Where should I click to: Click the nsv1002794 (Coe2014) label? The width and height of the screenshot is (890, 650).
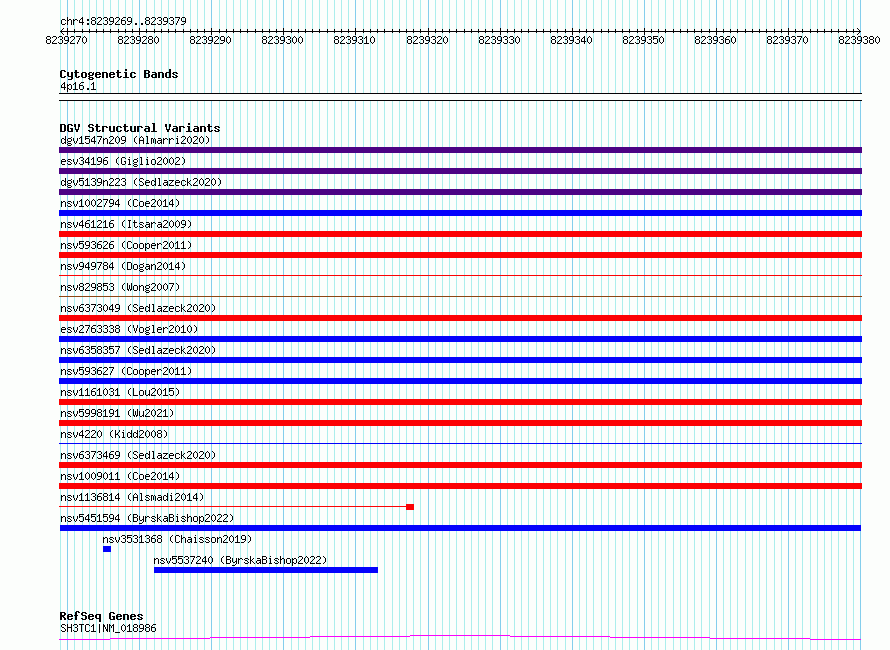[x=120, y=203]
